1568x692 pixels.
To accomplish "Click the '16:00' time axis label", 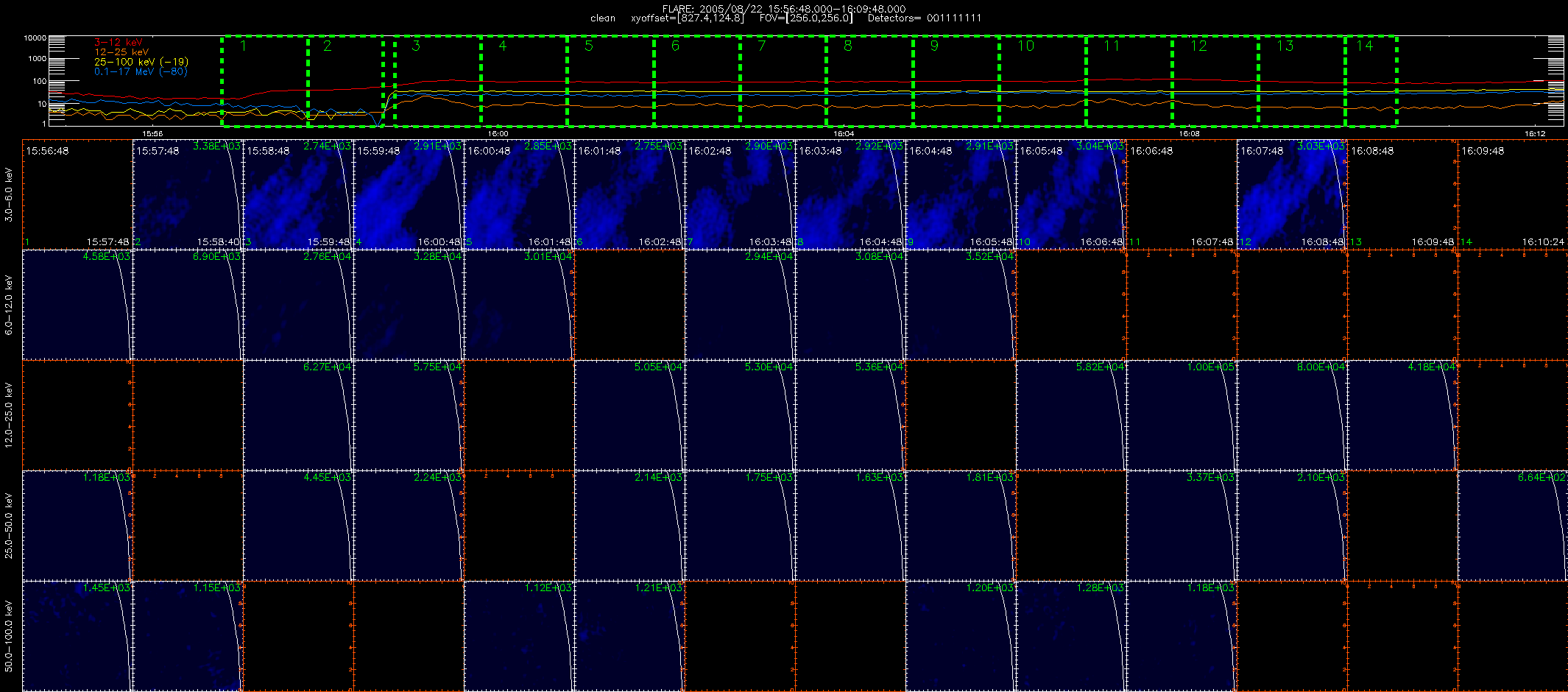I will tap(498, 134).
